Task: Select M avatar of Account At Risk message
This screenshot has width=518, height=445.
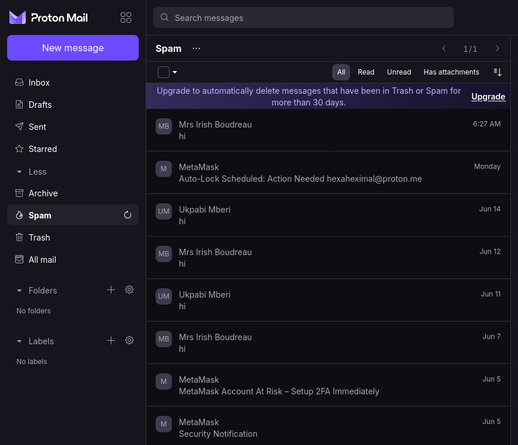Action: tap(164, 381)
